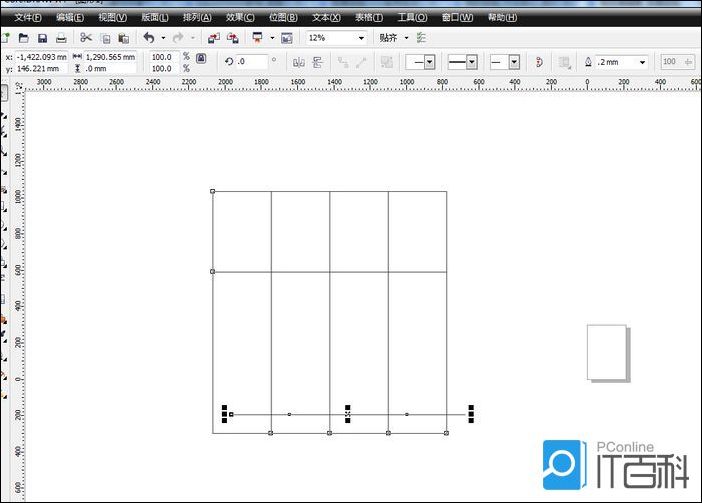The width and height of the screenshot is (702, 503).
Task: Click the center X handle of selected line
Action: [x=348, y=414]
